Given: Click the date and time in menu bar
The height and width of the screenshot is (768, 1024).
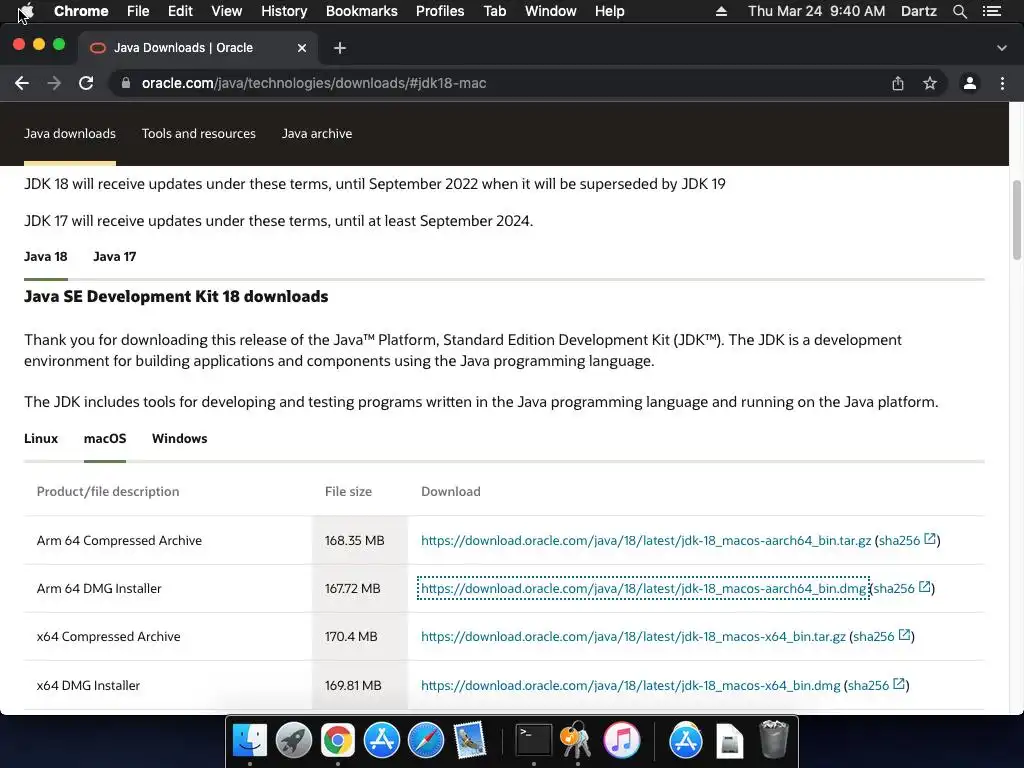Looking at the screenshot, I should (816, 11).
